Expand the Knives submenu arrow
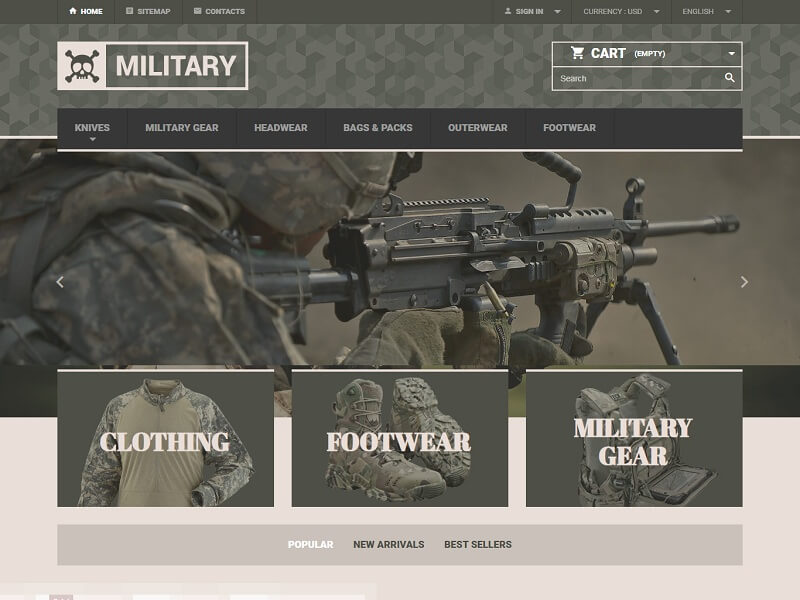 point(92,139)
